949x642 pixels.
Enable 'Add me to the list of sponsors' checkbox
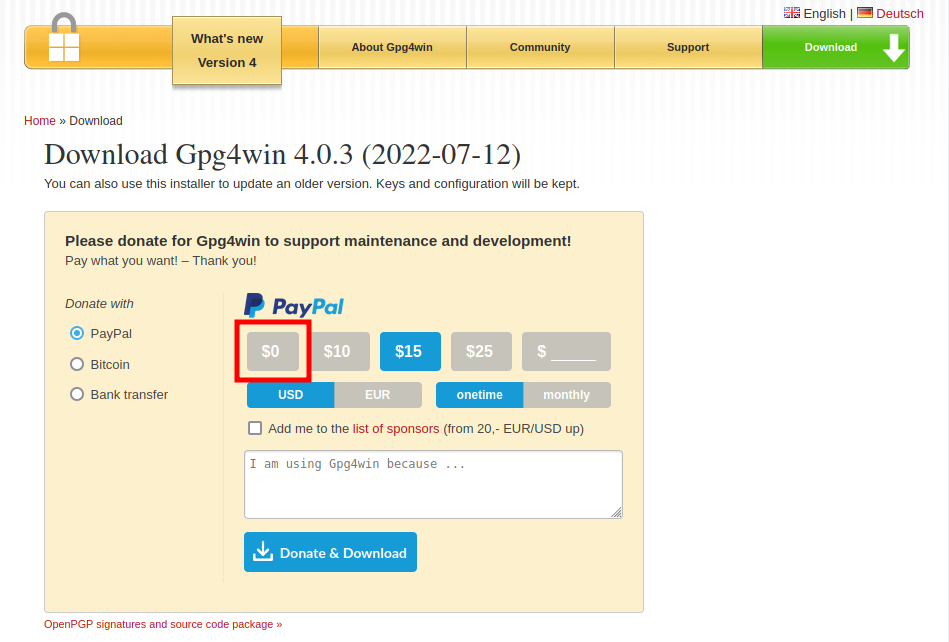tap(255, 428)
